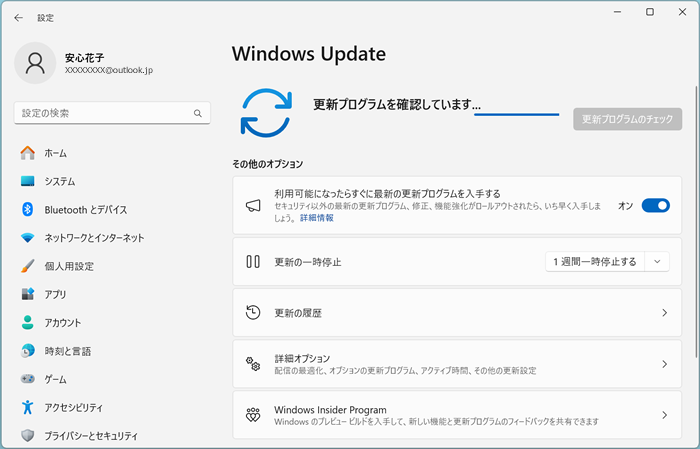Open the Home icon in the sidebar
700x449 pixels.
pyautogui.click(x=28, y=153)
